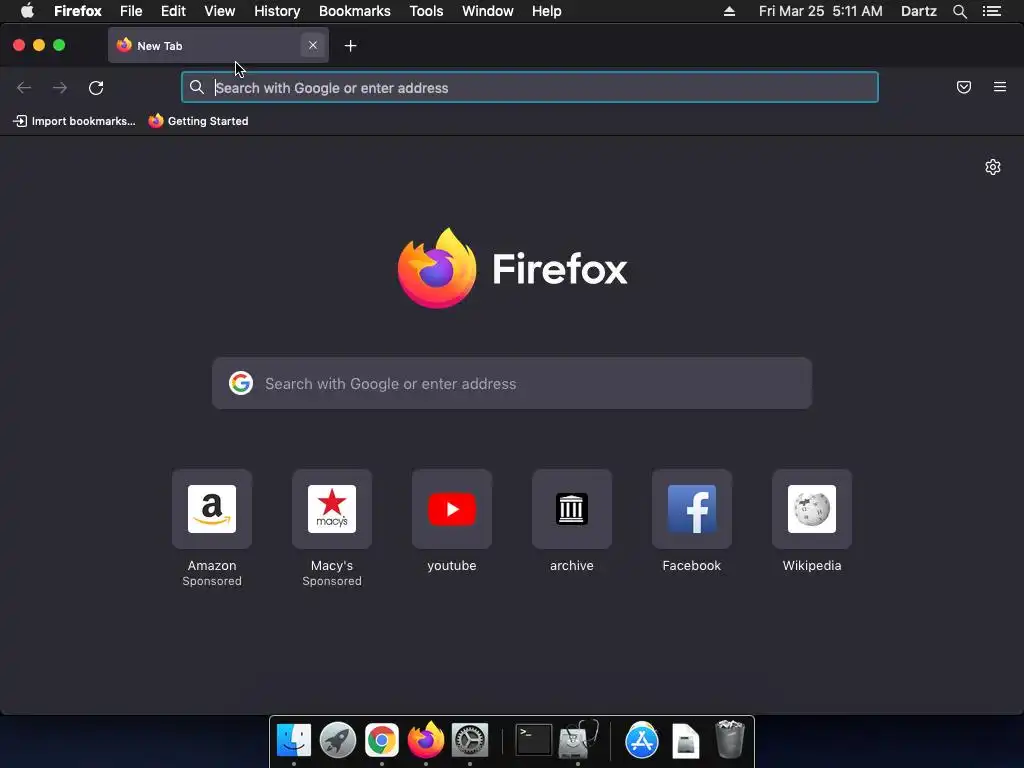
Task: Click the forward navigation arrow
Action: (59, 88)
